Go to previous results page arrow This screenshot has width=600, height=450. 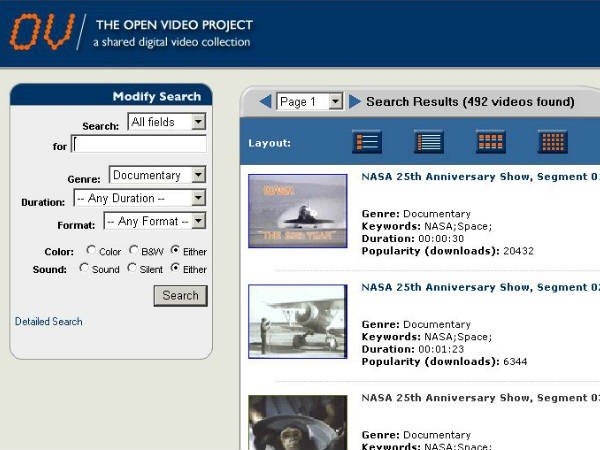[x=265, y=102]
